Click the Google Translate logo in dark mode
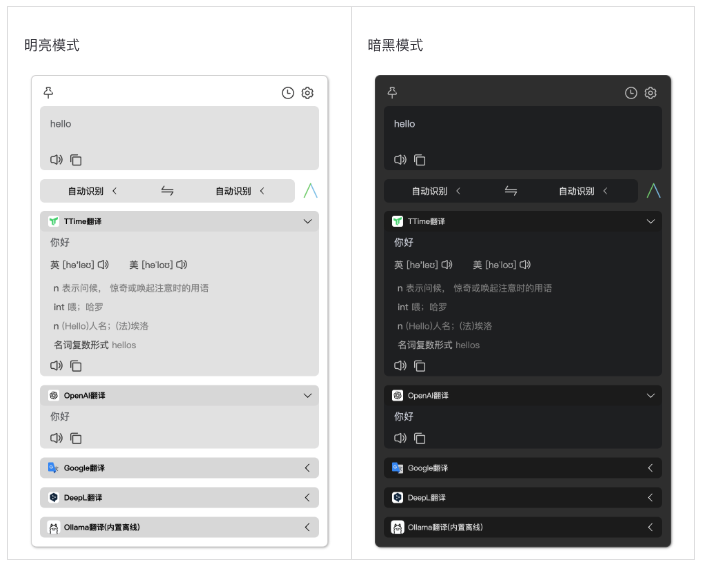This screenshot has width=707, height=566. click(x=397, y=468)
